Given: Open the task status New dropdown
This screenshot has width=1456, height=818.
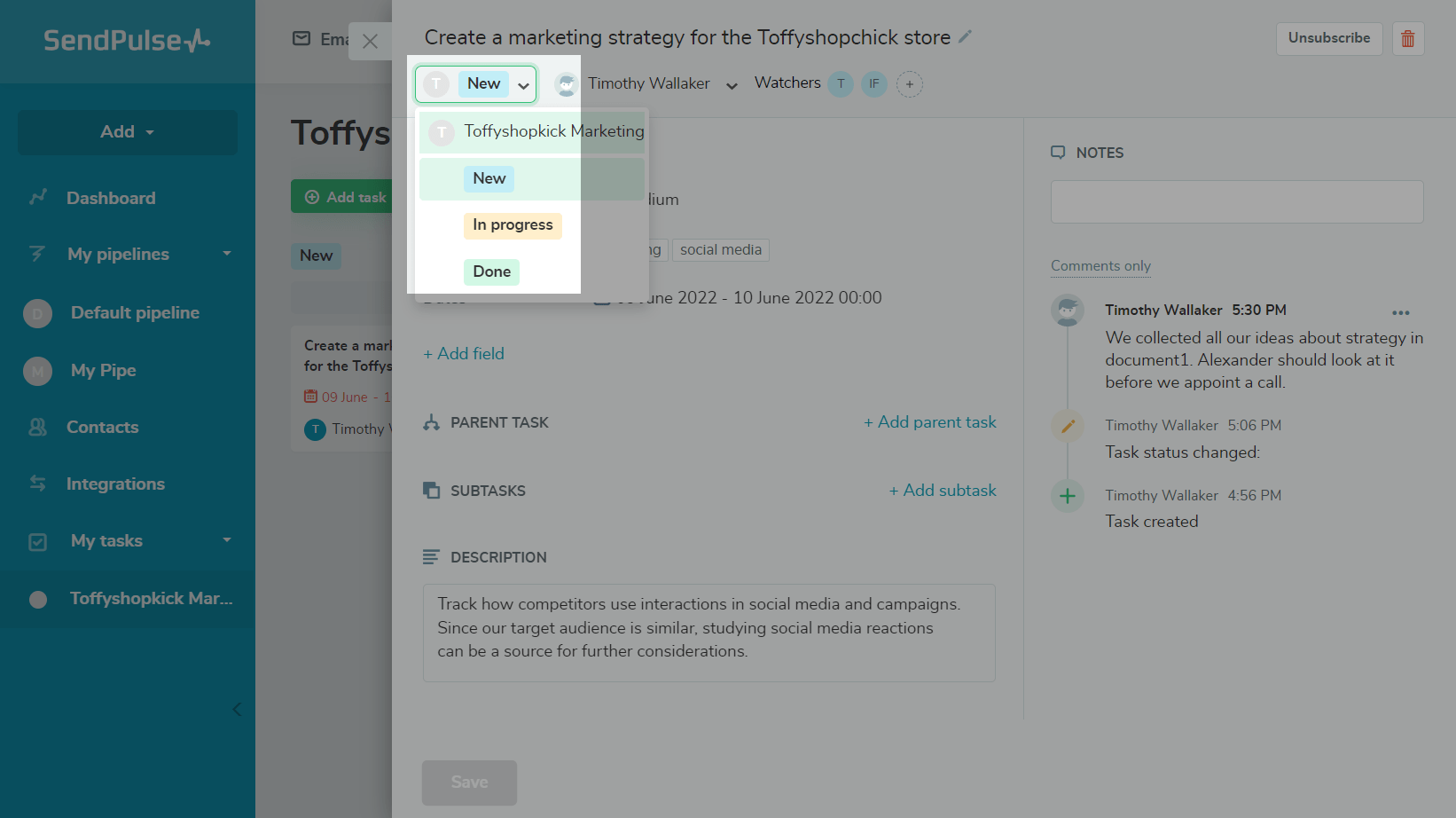Looking at the screenshot, I should [x=476, y=84].
